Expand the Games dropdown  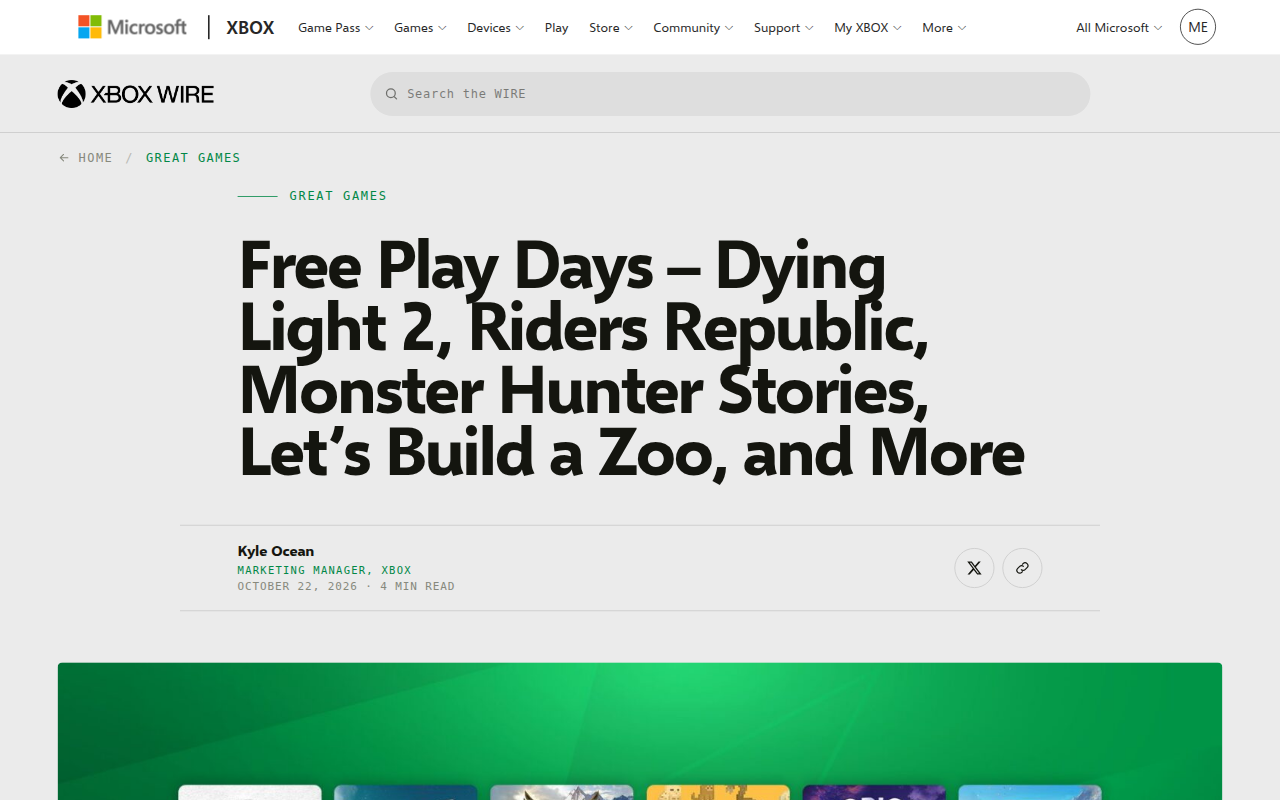(x=420, y=28)
